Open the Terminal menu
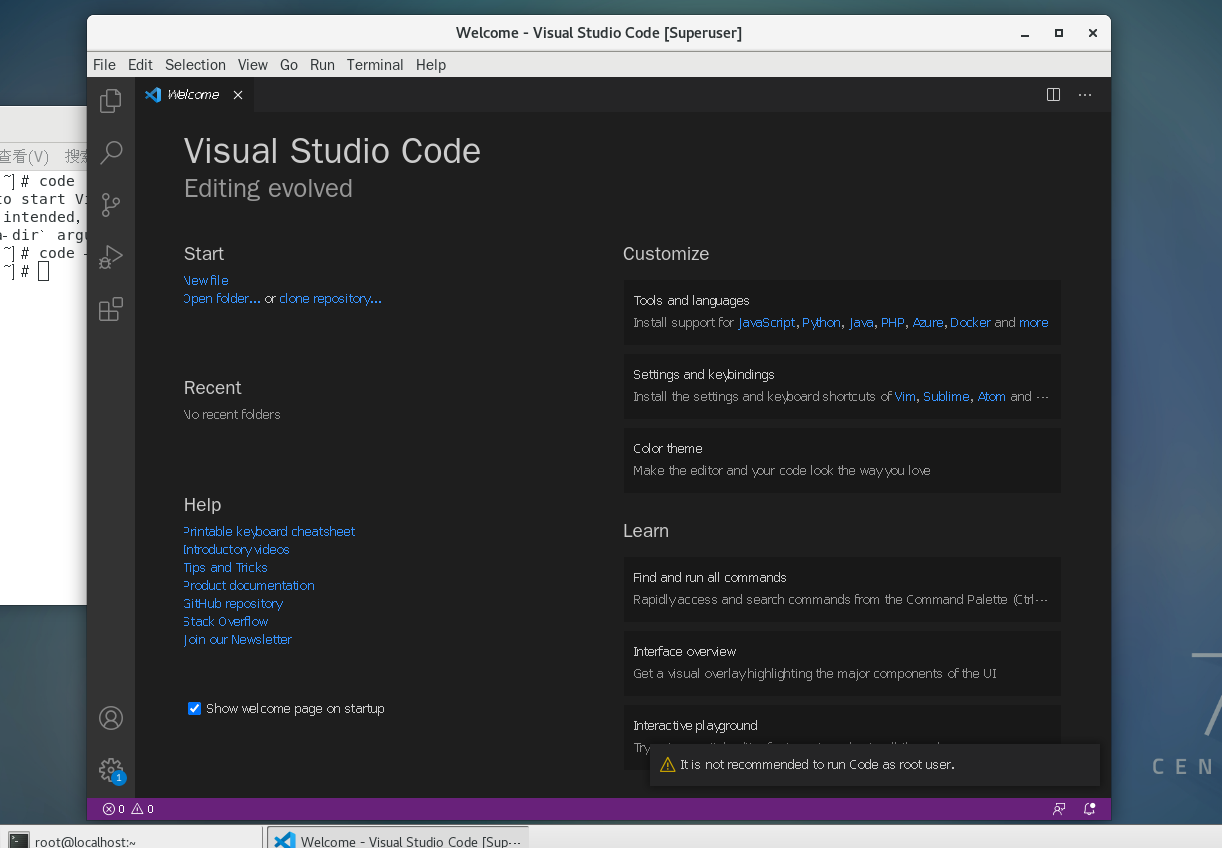The height and width of the screenshot is (848, 1222). tap(375, 65)
